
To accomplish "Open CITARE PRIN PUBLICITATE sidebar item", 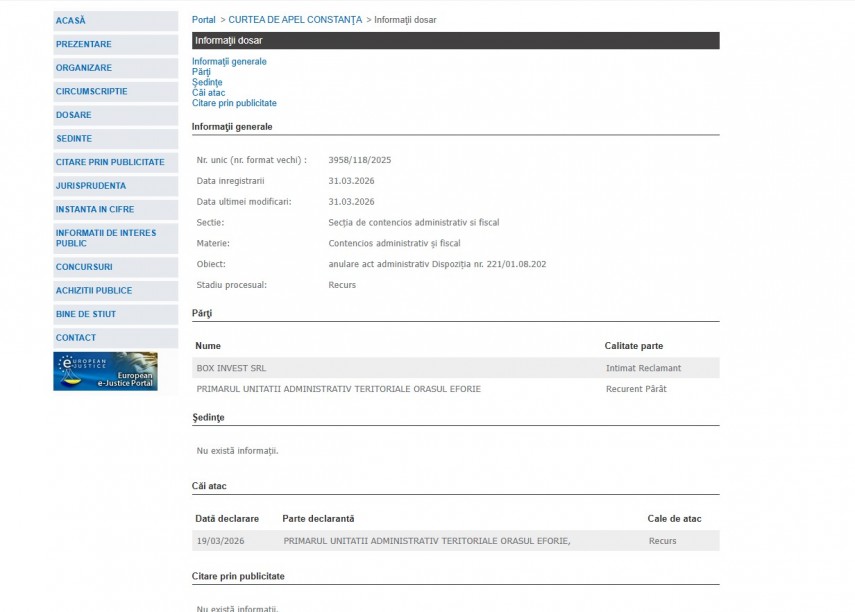I will click(x=110, y=162).
